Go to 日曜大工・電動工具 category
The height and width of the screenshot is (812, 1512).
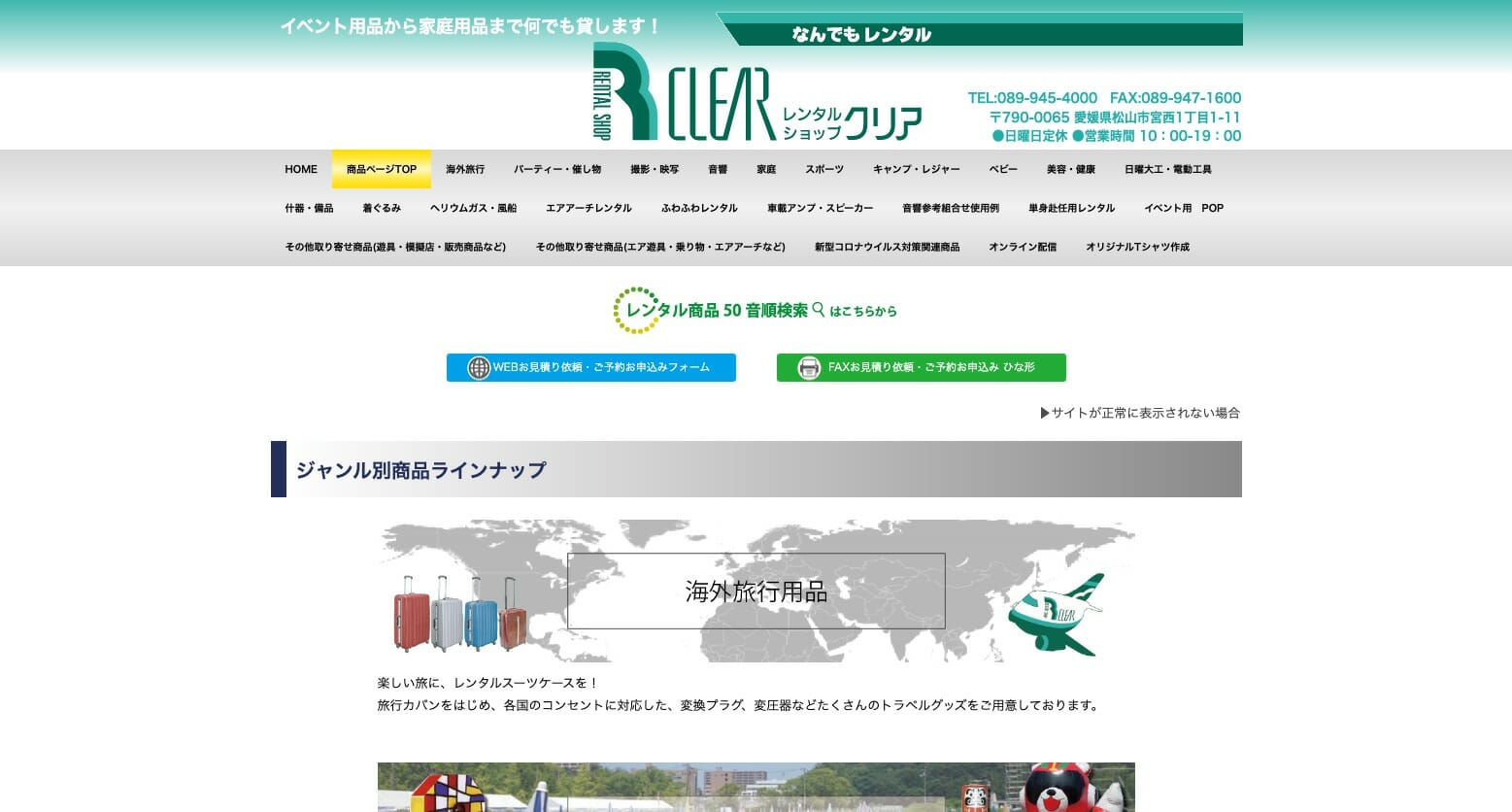pos(1168,169)
